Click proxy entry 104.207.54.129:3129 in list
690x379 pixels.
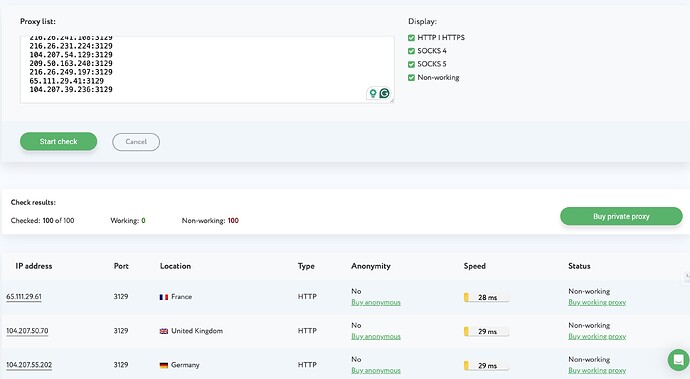[71, 55]
